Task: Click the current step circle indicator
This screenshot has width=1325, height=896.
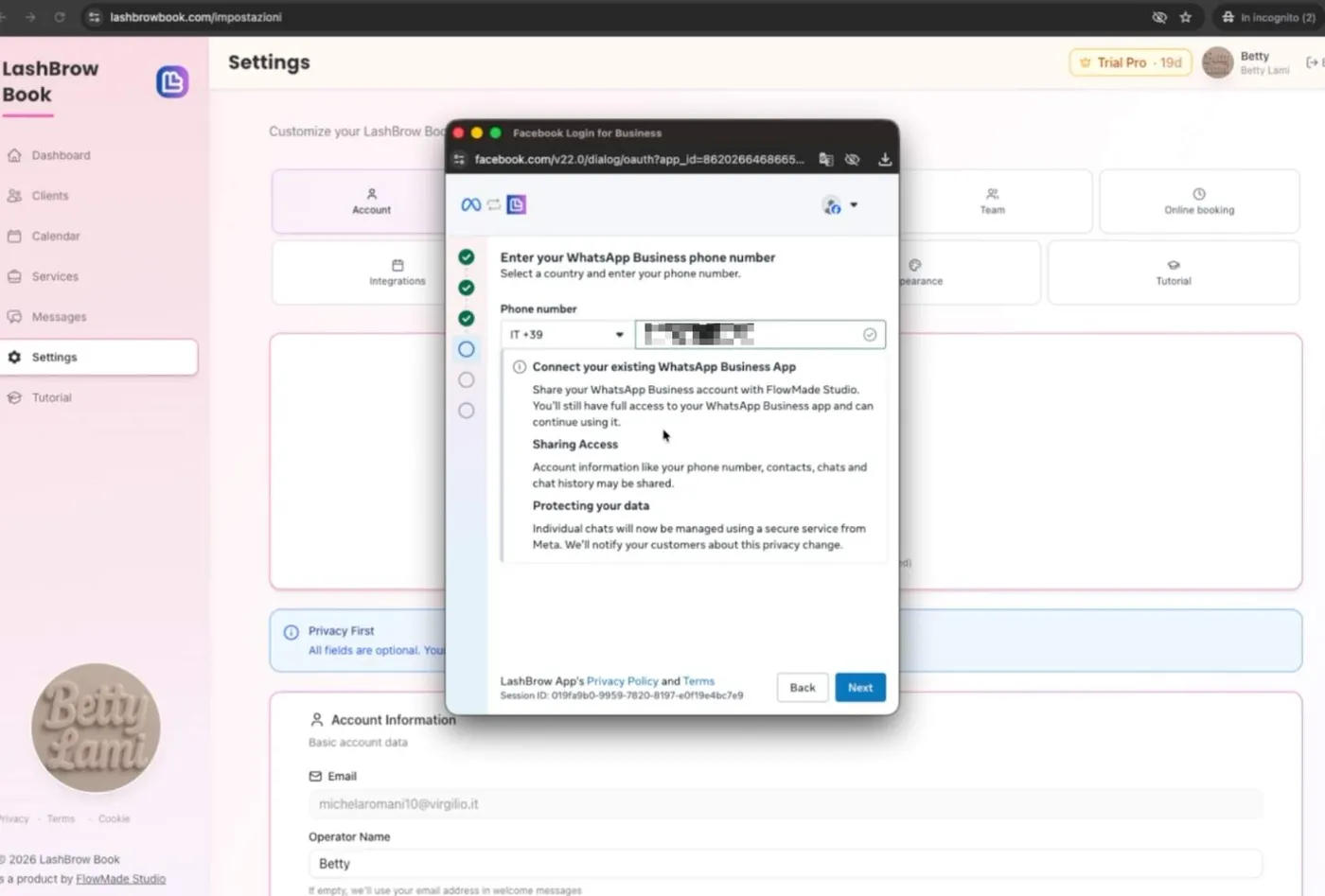Action: 467,349
